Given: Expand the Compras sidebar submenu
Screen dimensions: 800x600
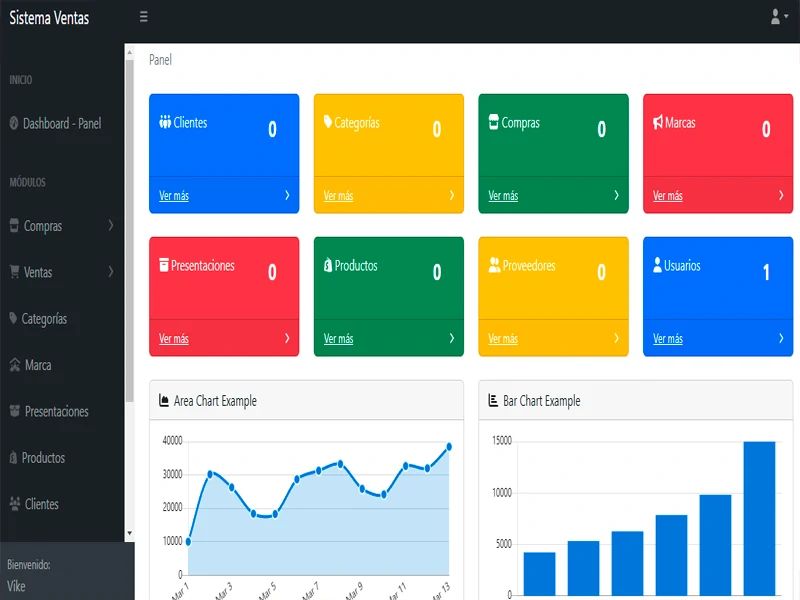Looking at the screenshot, I should pos(60,226).
